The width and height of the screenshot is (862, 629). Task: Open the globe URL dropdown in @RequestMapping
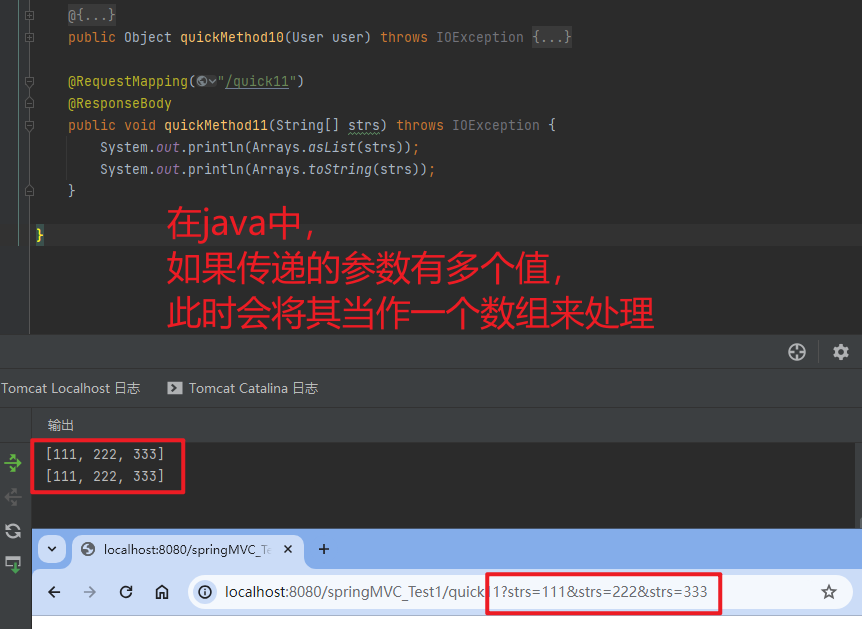206,81
